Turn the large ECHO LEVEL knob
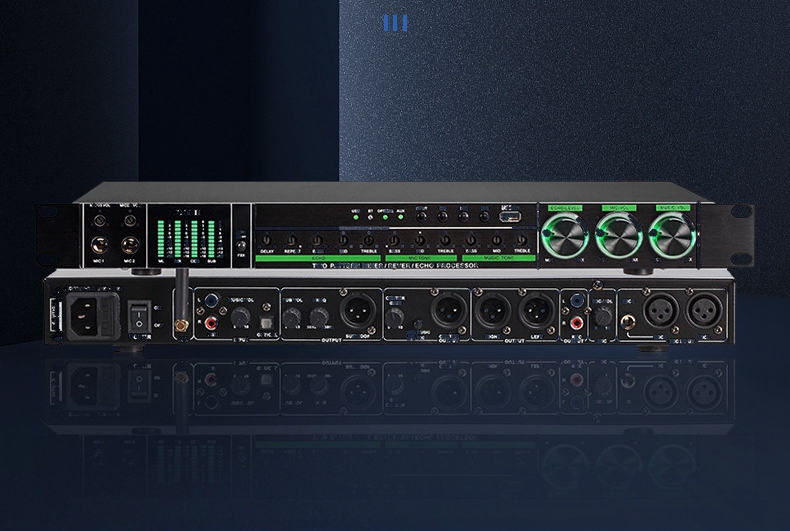 coord(565,238)
